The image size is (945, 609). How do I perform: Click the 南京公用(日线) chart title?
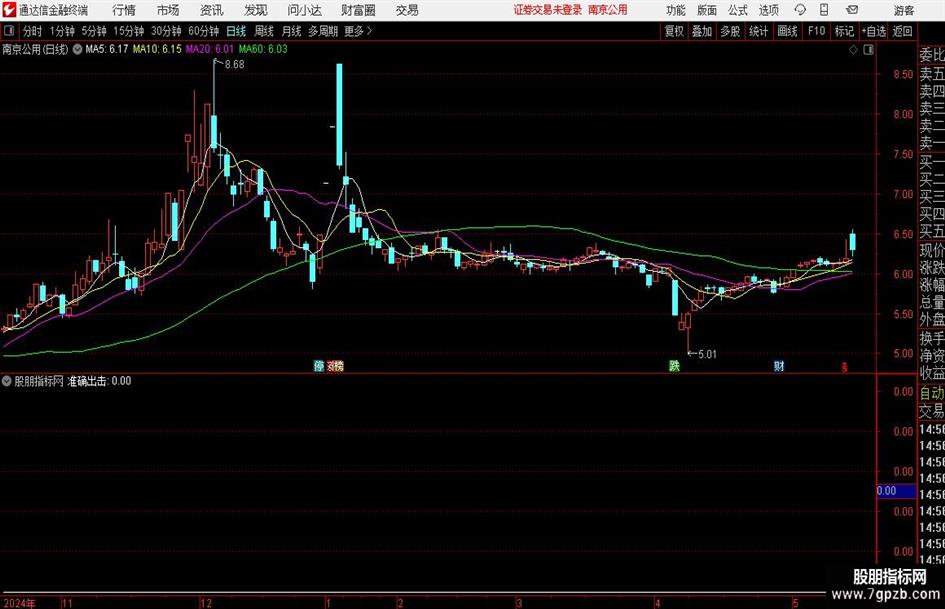tap(36, 49)
